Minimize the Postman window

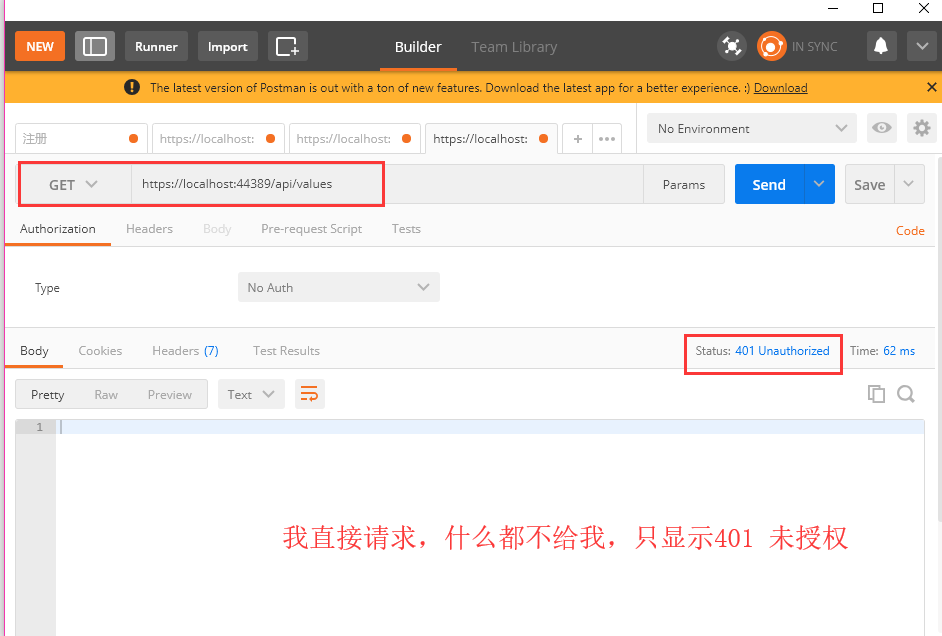(x=833, y=8)
